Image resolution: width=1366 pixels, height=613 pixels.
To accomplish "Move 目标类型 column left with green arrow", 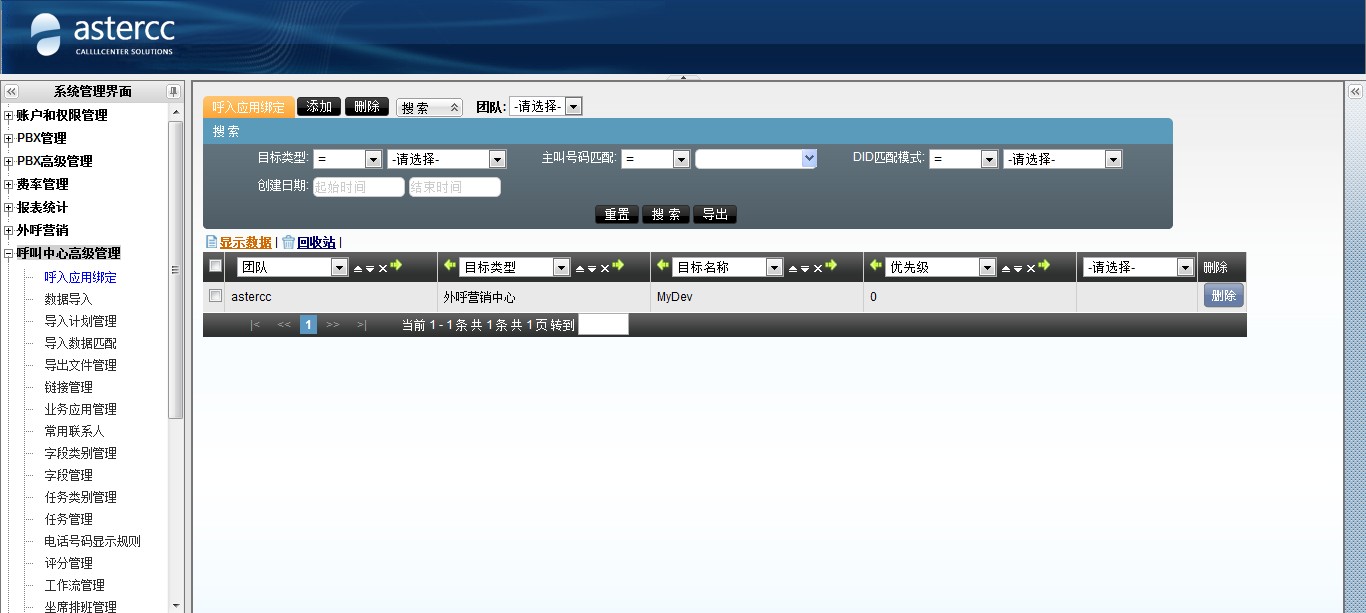I will pos(449,266).
